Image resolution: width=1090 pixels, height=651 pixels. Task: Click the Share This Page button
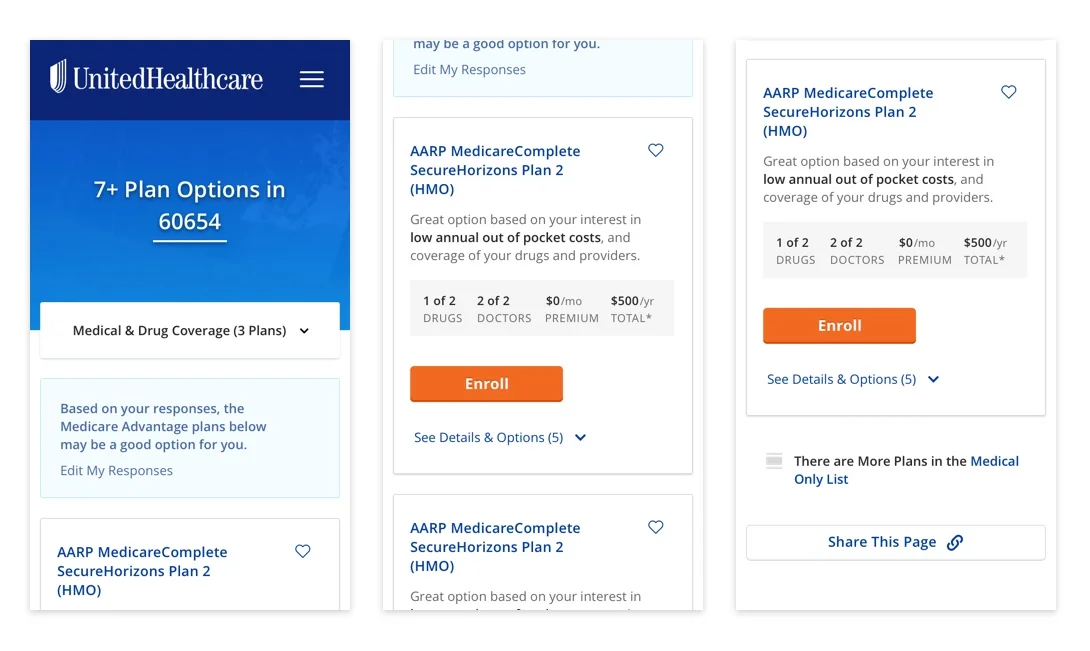point(895,542)
